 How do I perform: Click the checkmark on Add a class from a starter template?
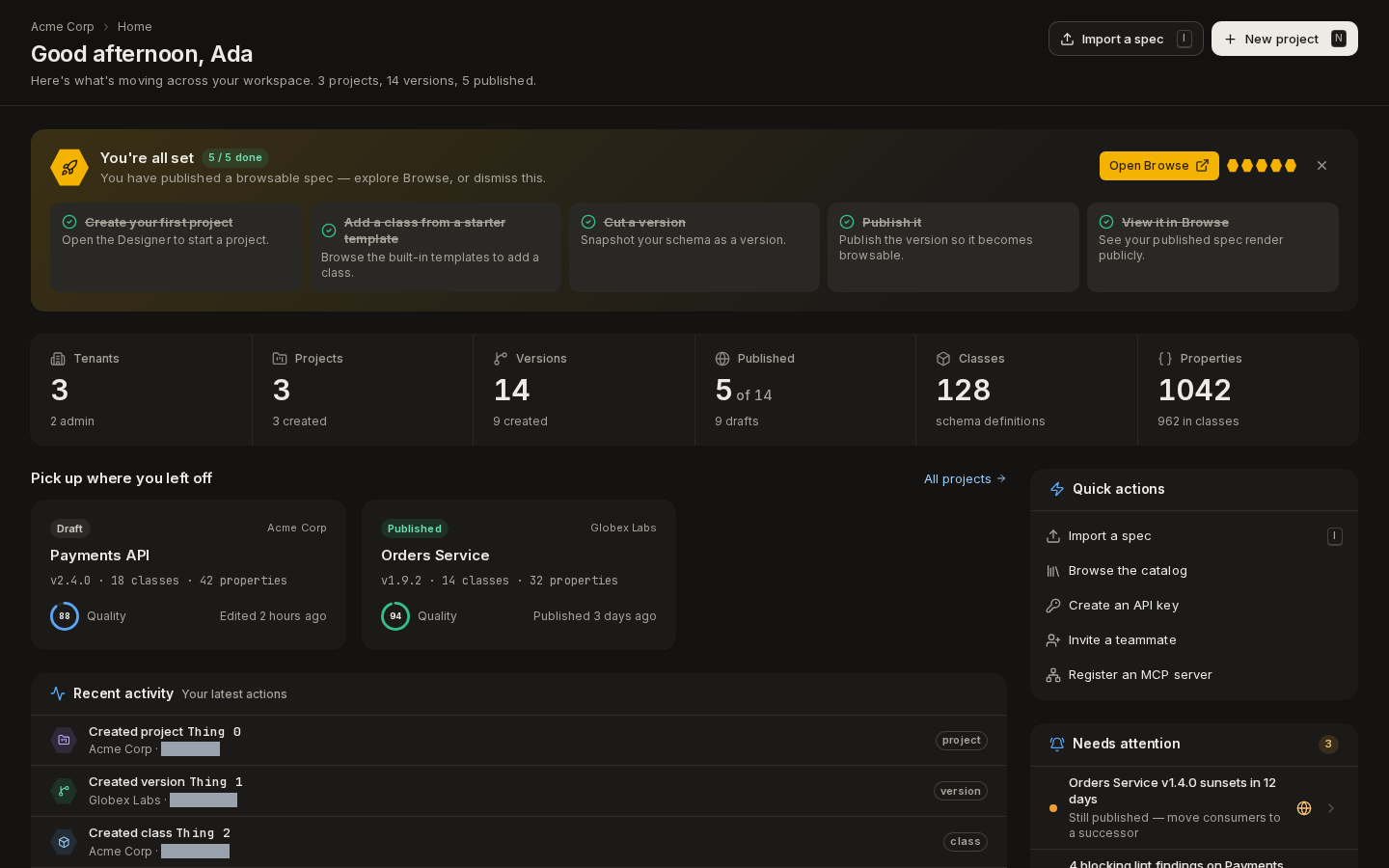pos(329,231)
